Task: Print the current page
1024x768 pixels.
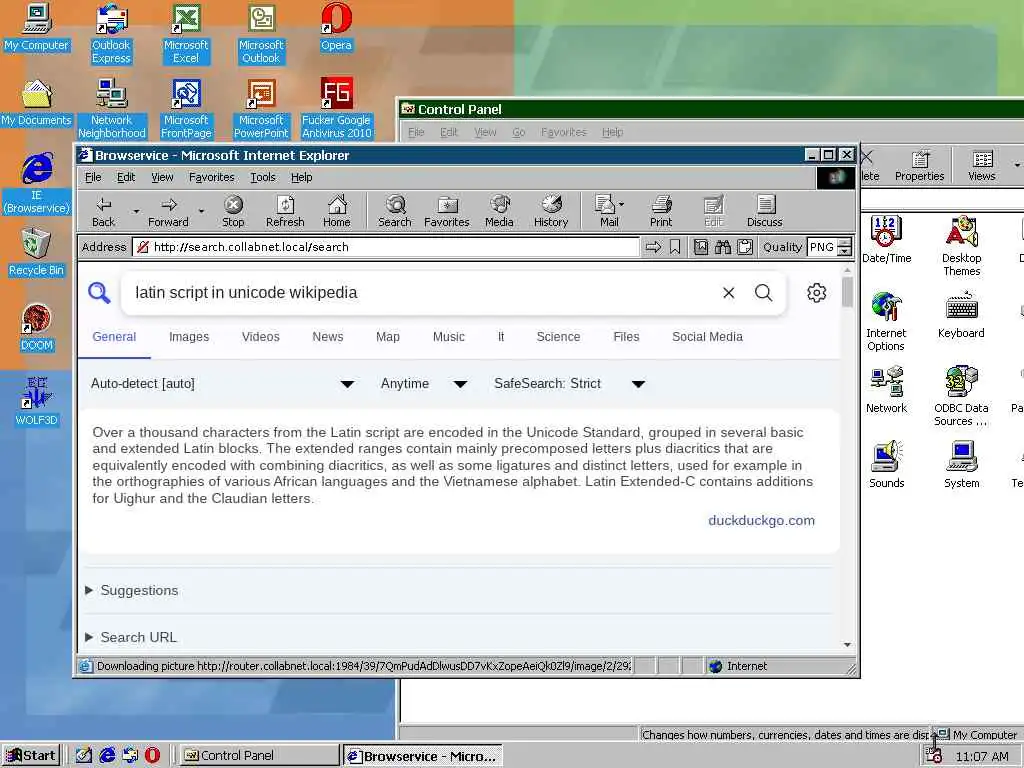Action: [x=661, y=212]
